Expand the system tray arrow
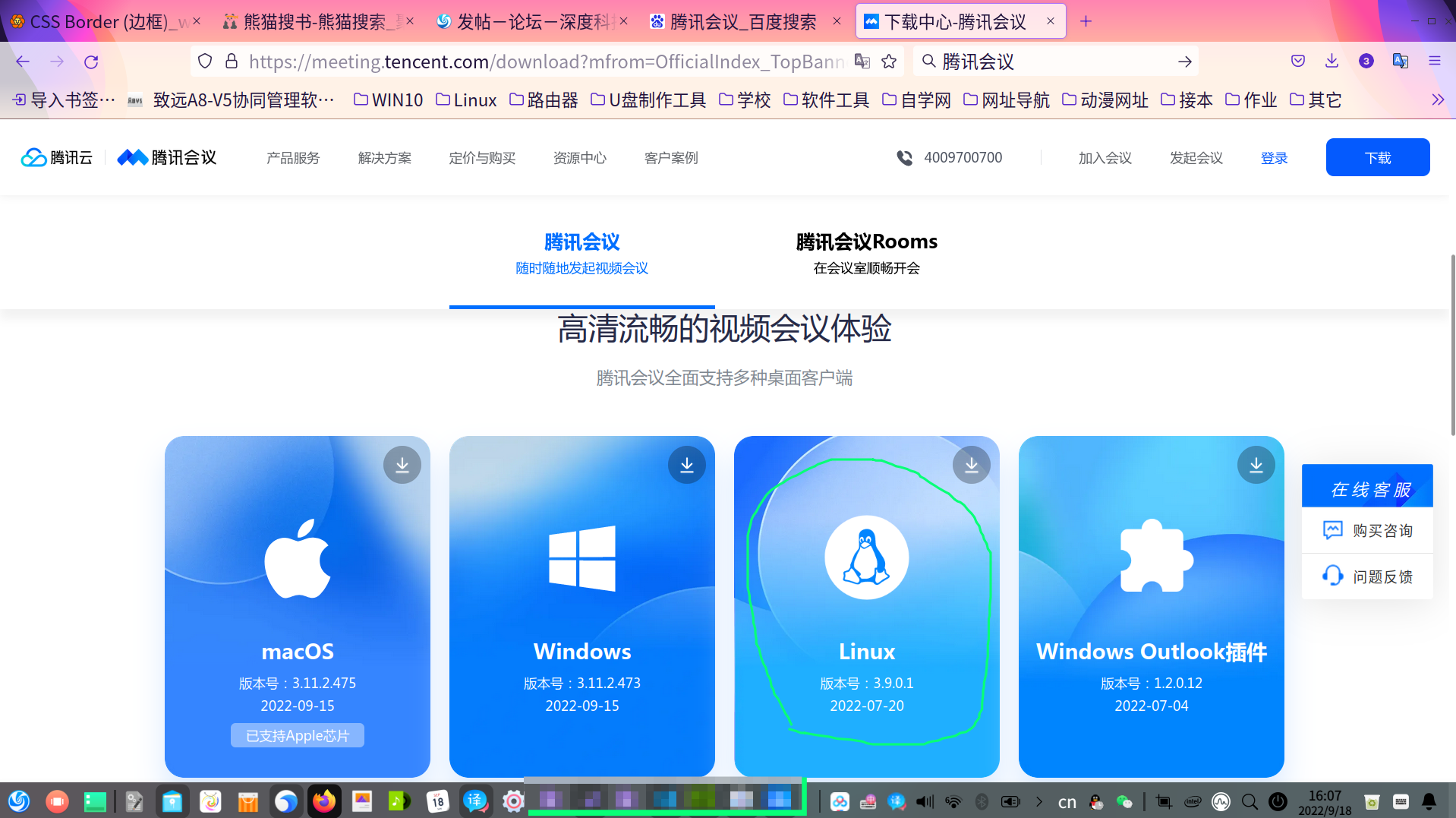This screenshot has height=818, width=1456. (1039, 801)
